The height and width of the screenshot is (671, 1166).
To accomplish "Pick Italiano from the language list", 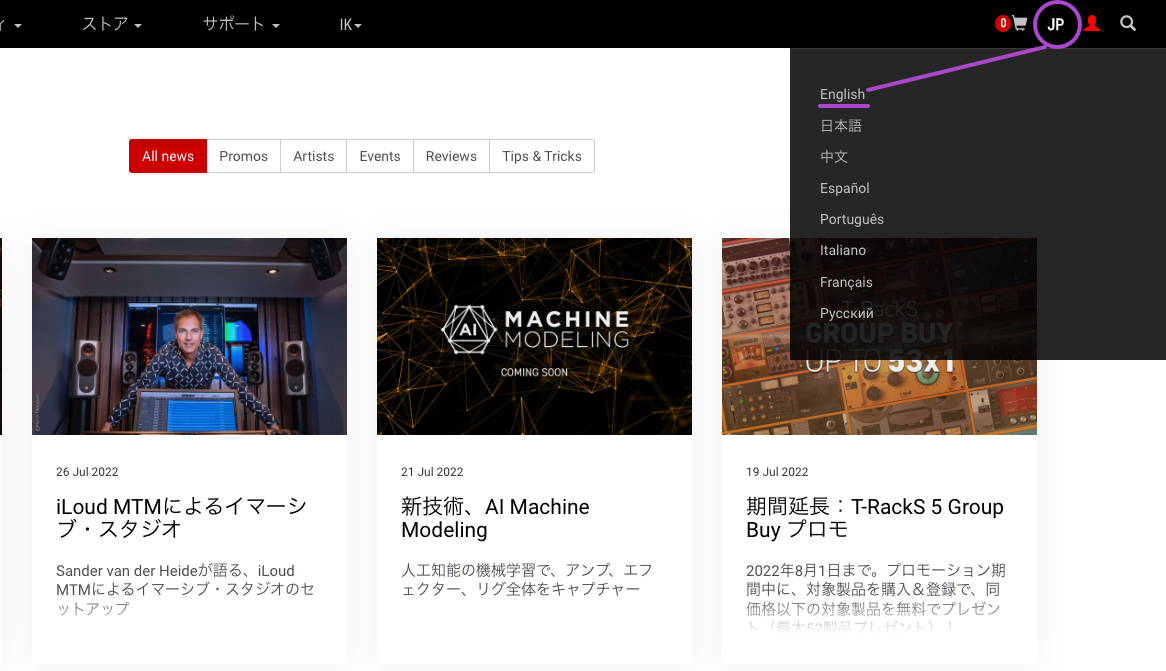I will pos(843,250).
